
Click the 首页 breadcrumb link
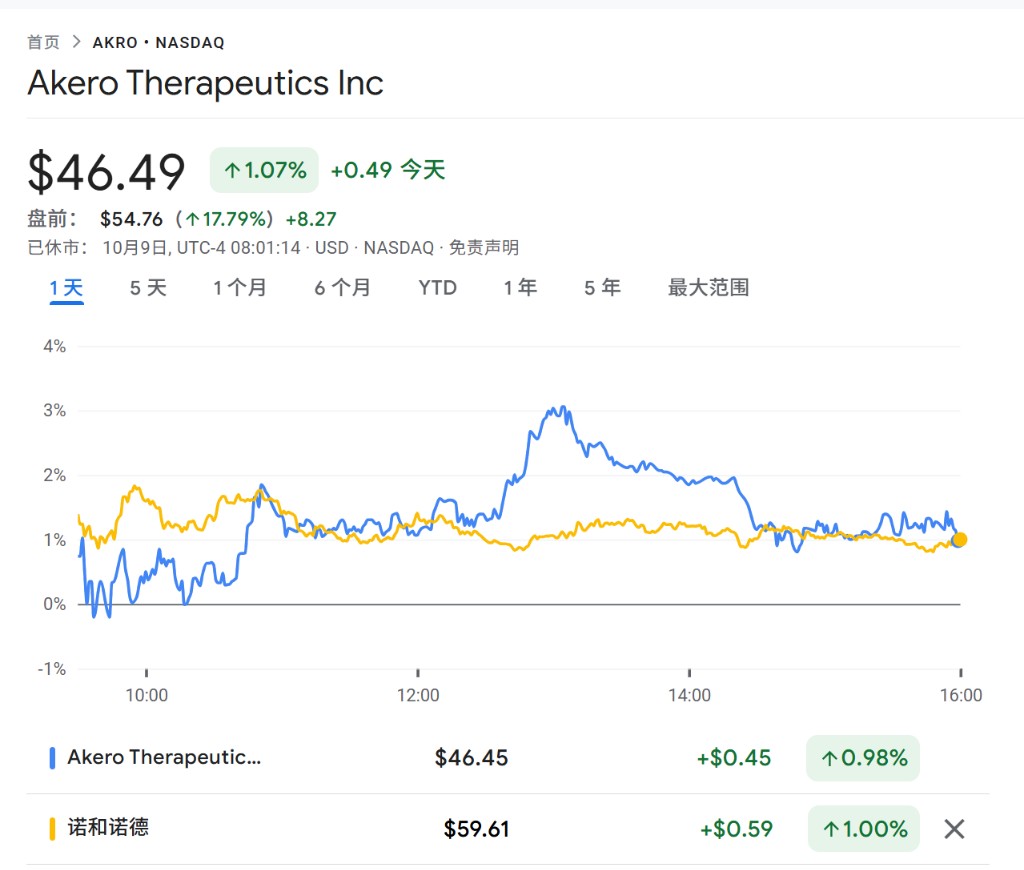[43, 42]
